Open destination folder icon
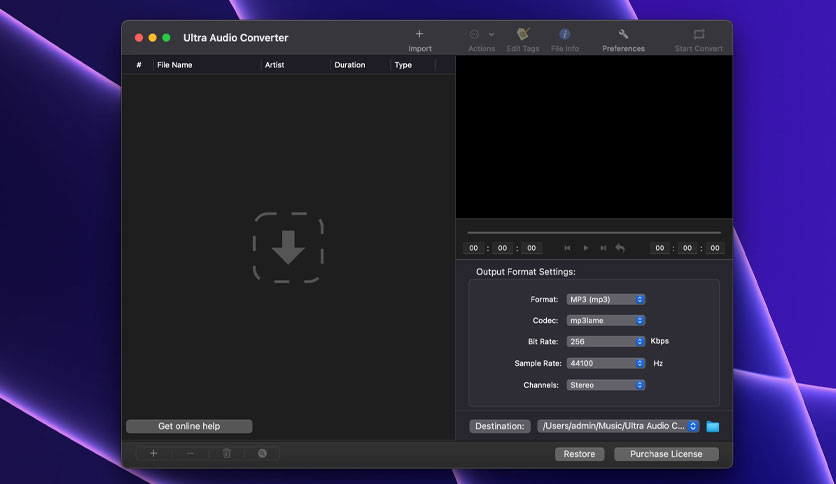This screenshot has height=484, width=836. [x=713, y=426]
